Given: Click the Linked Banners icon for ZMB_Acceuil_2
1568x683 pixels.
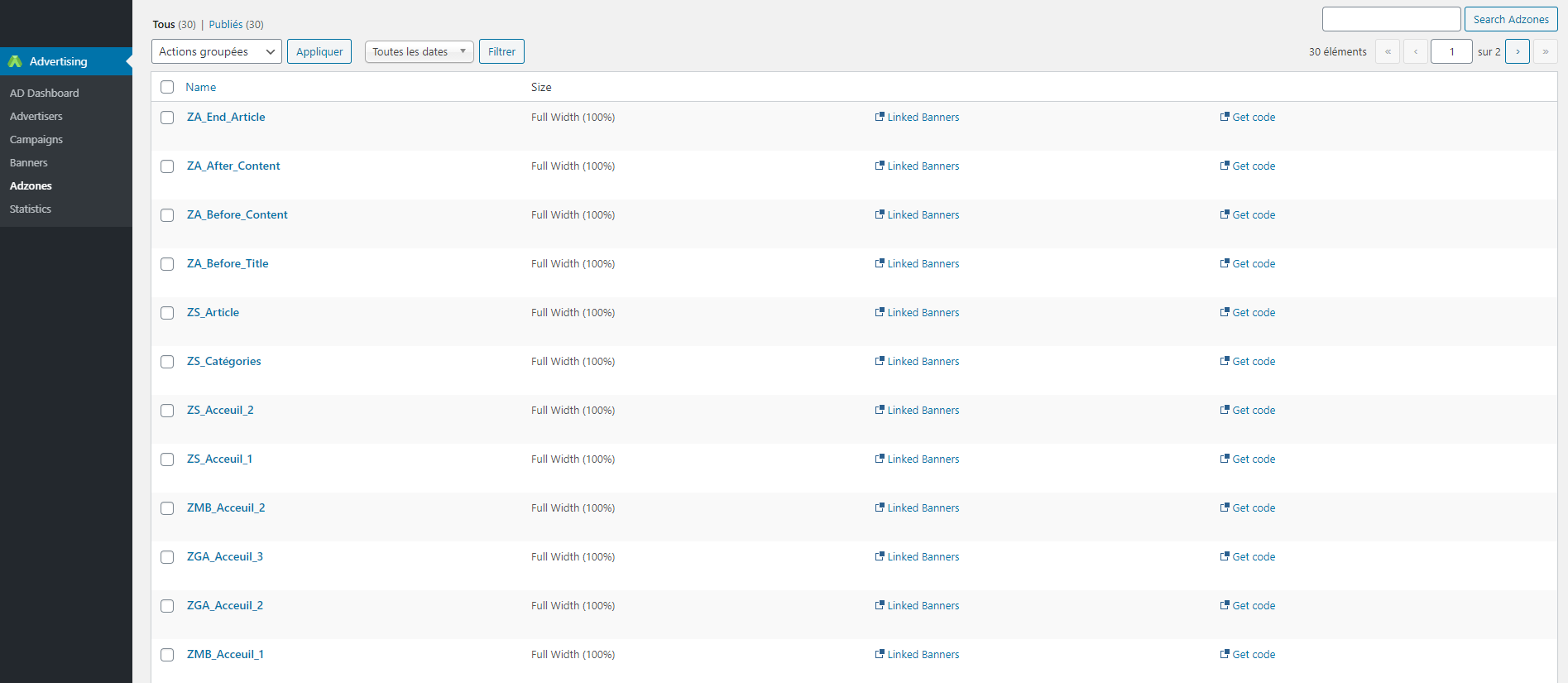Looking at the screenshot, I should [880, 507].
